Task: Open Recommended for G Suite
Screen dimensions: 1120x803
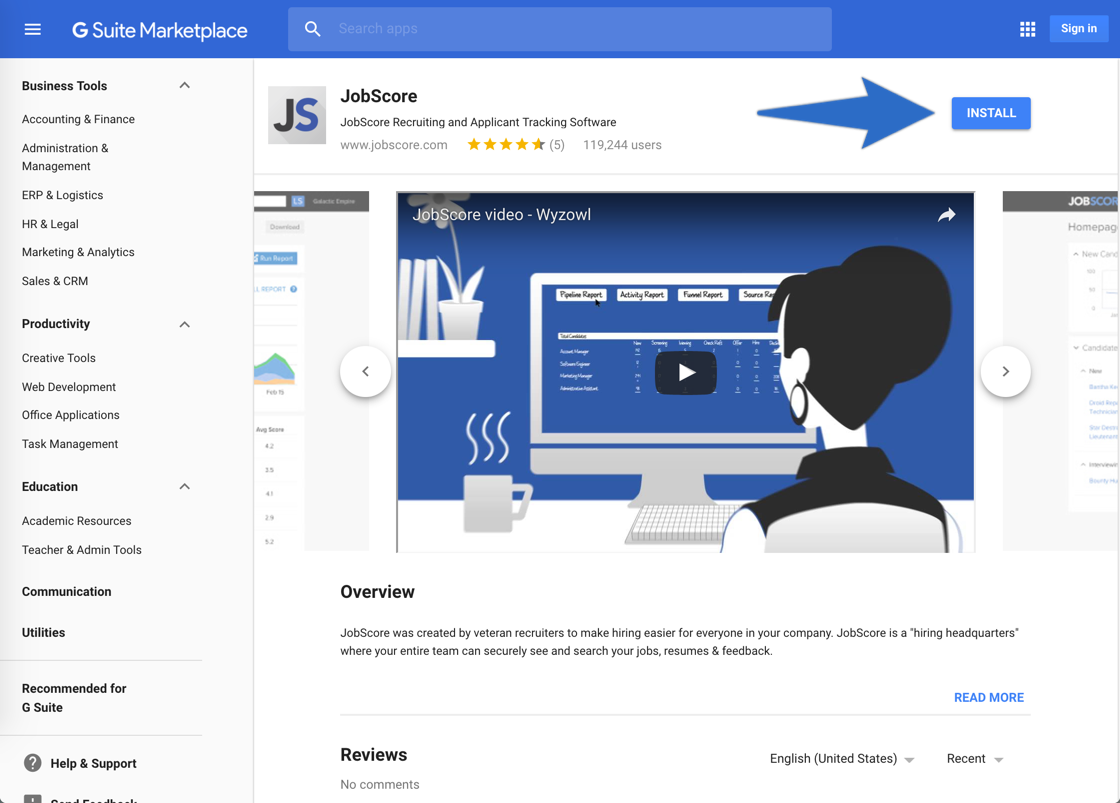Action: pyautogui.click(x=74, y=698)
